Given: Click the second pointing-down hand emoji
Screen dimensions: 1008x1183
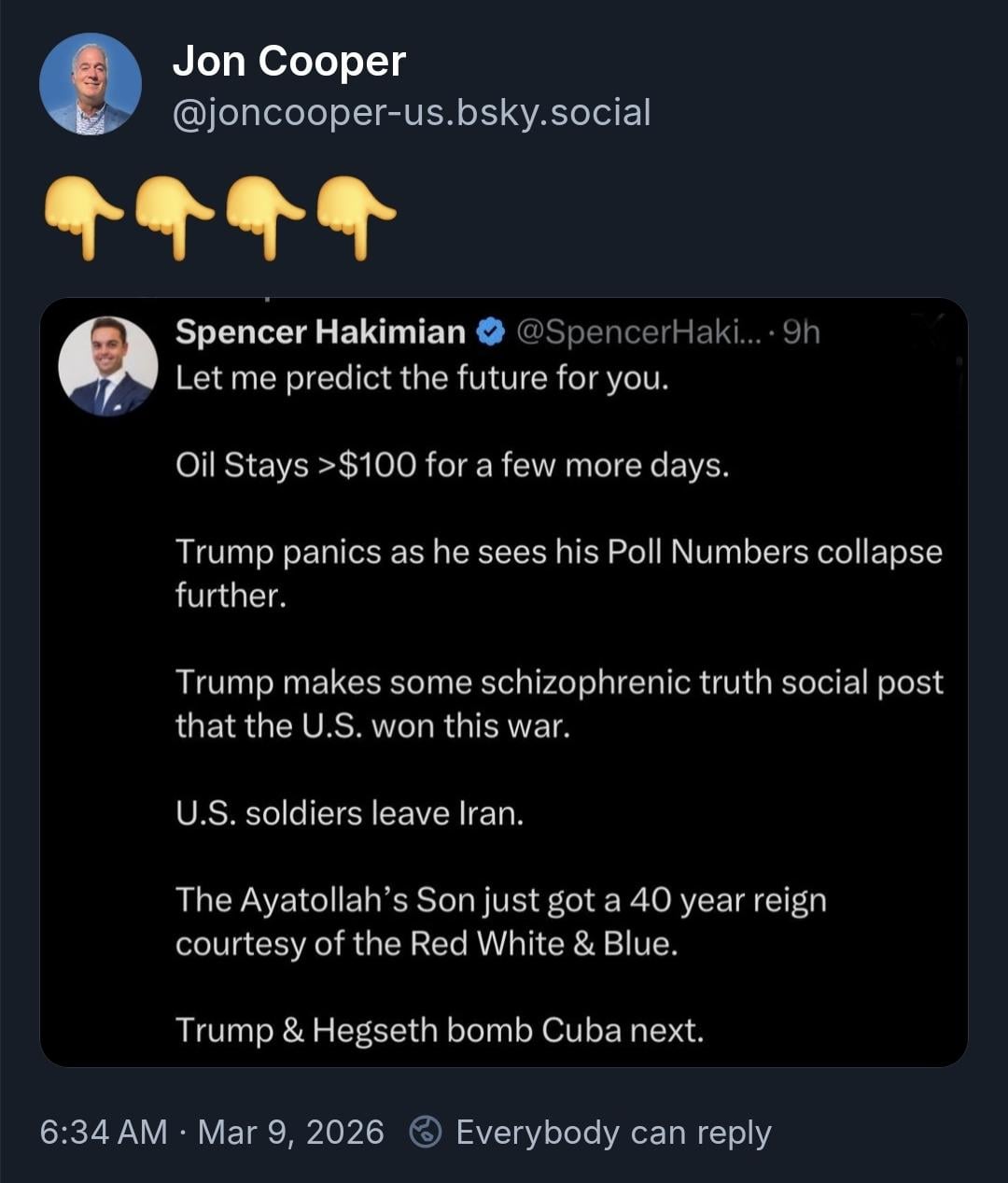Looking at the screenshot, I should [x=174, y=215].
